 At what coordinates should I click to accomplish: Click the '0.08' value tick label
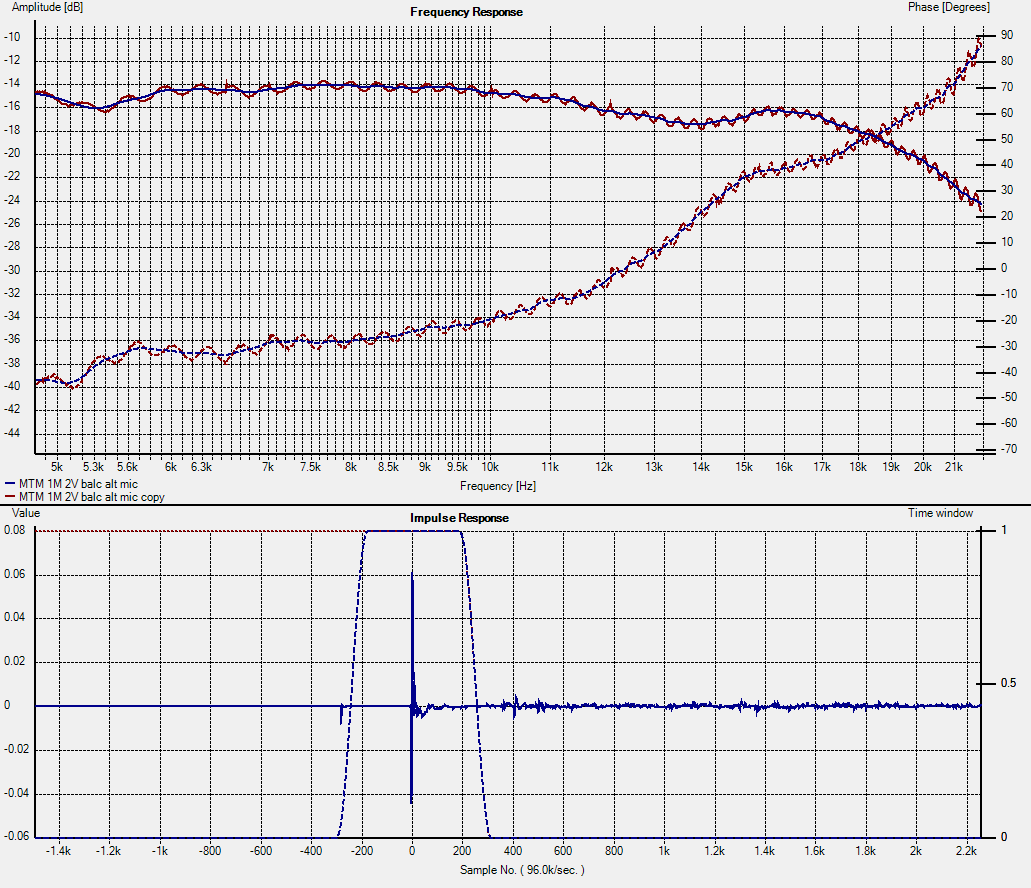coord(14,530)
